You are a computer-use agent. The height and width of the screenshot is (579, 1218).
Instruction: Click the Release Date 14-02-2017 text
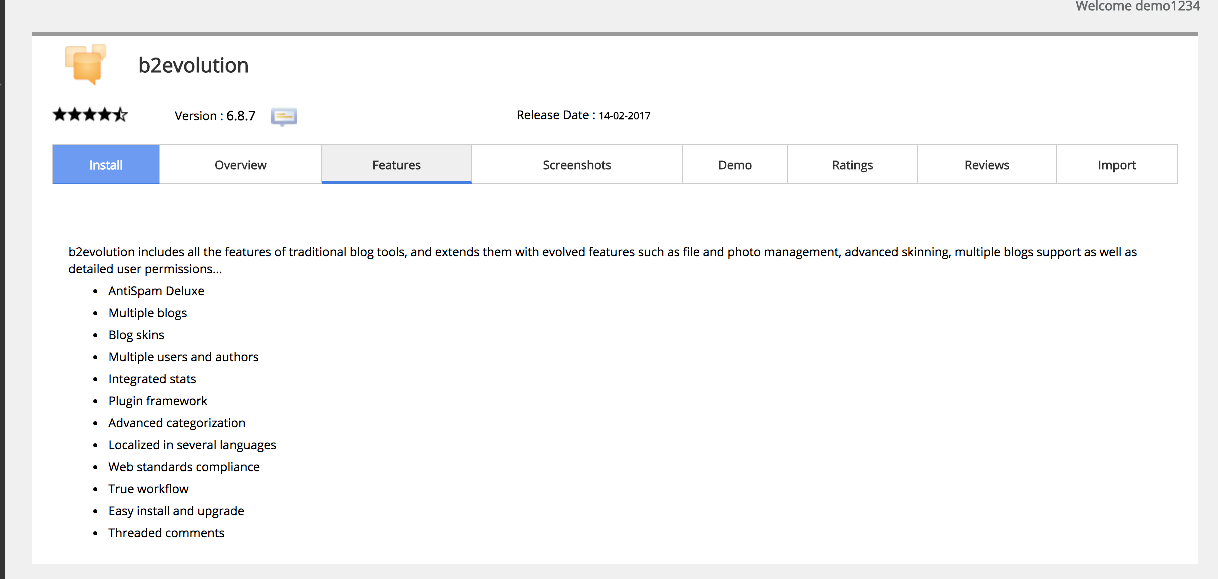click(x=584, y=115)
